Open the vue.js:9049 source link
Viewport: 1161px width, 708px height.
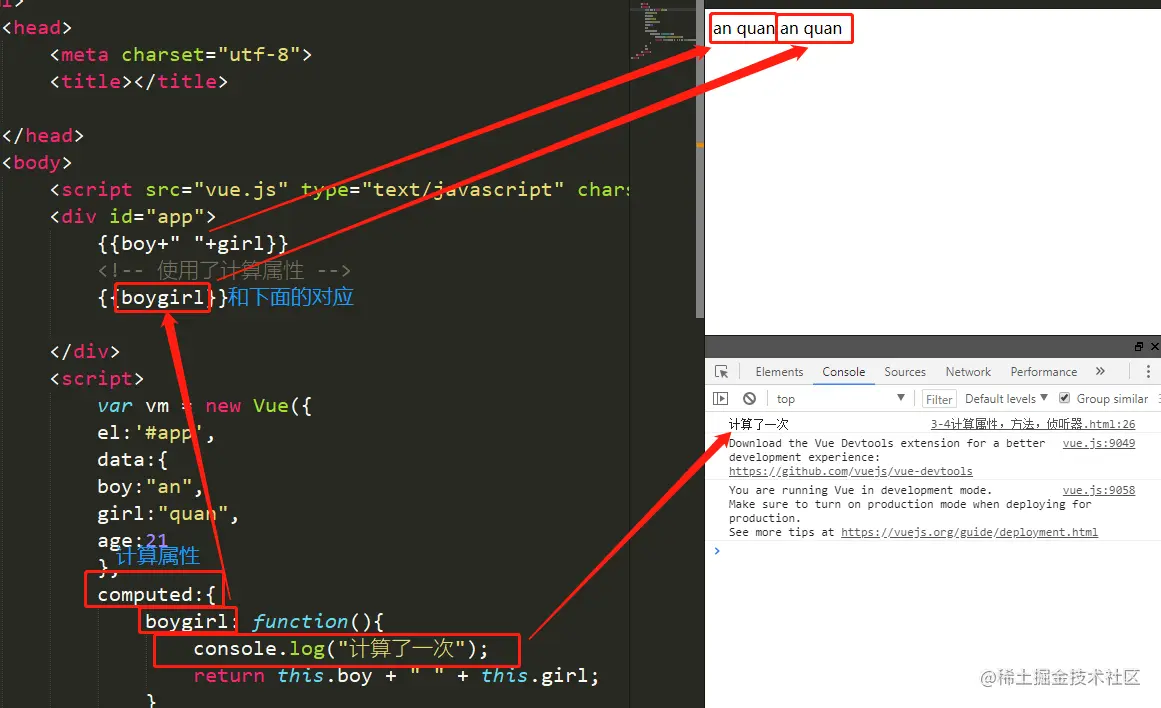coord(1098,443)
